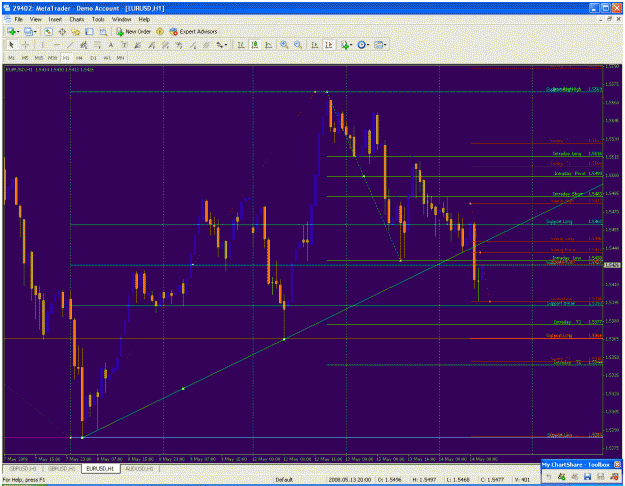Open the Navigator star-folder icon

click(x=76, y=32)
